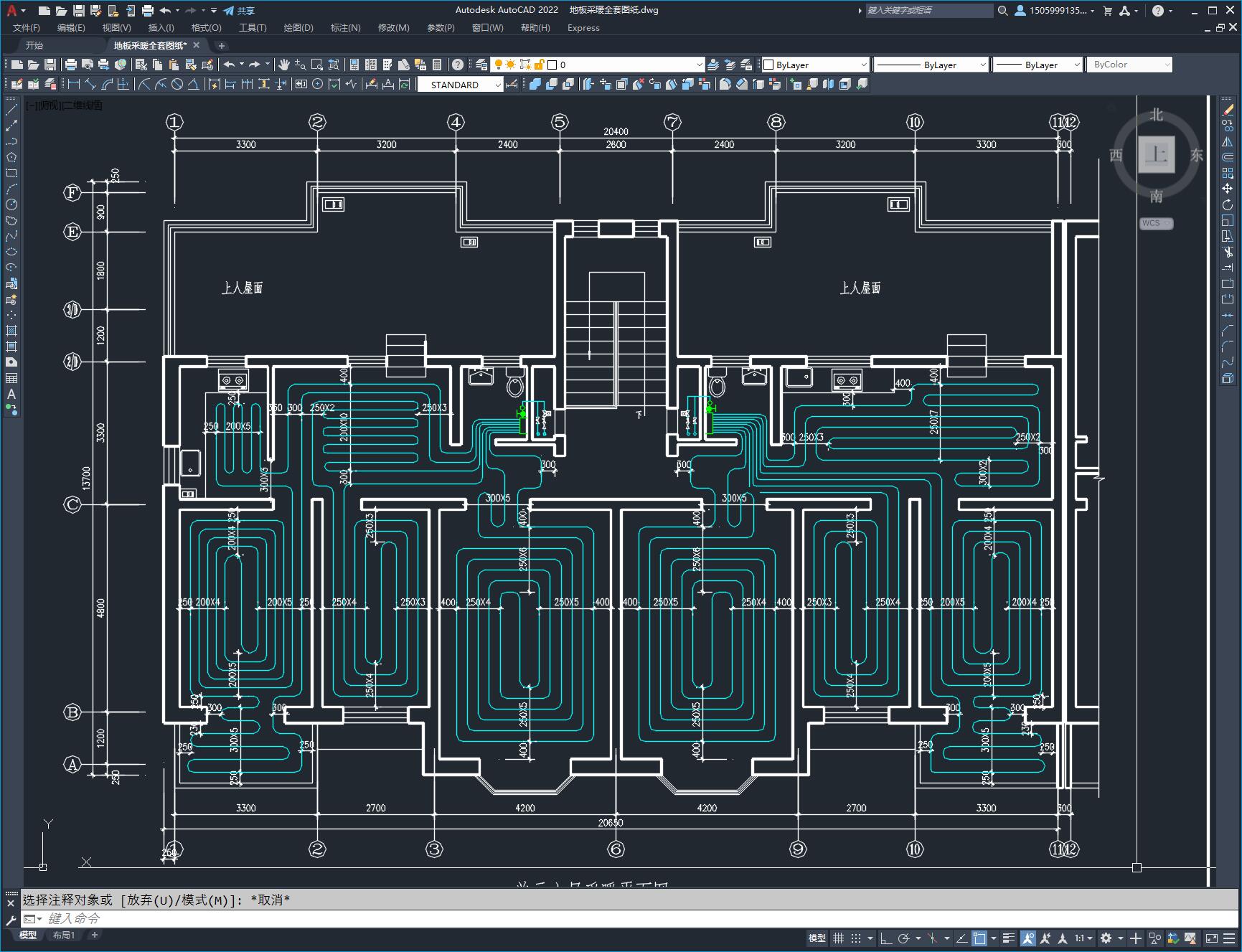Click the 共享 share button
This screenshot has width=1242, height=952.
[x=239, y=10]
